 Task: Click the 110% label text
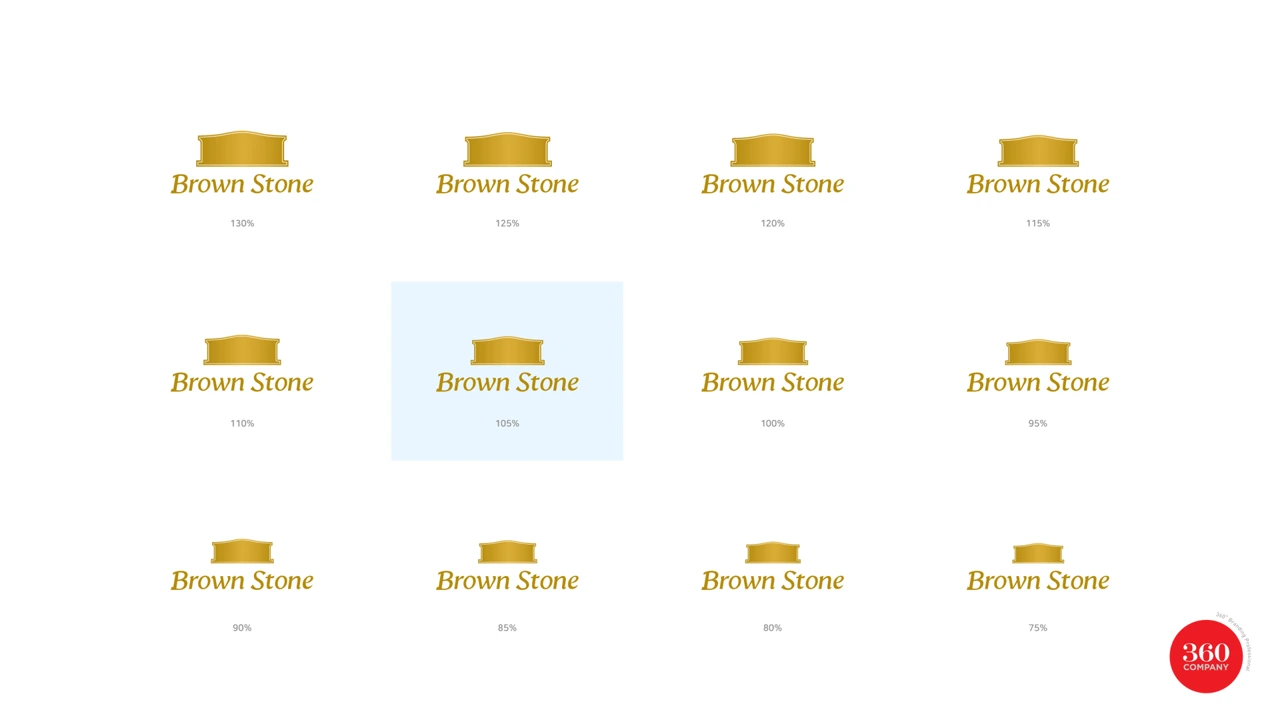(x=242, y=423)
